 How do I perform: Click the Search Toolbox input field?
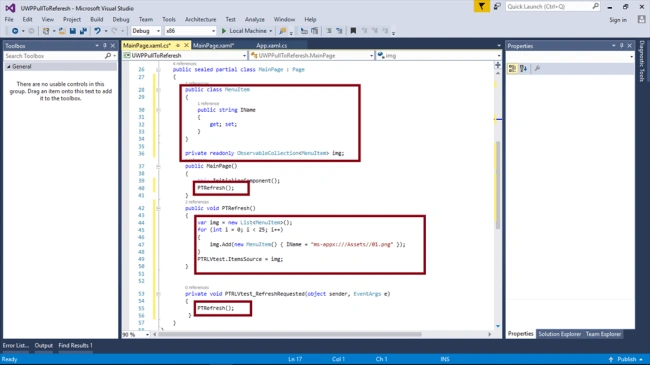point(55,56)
